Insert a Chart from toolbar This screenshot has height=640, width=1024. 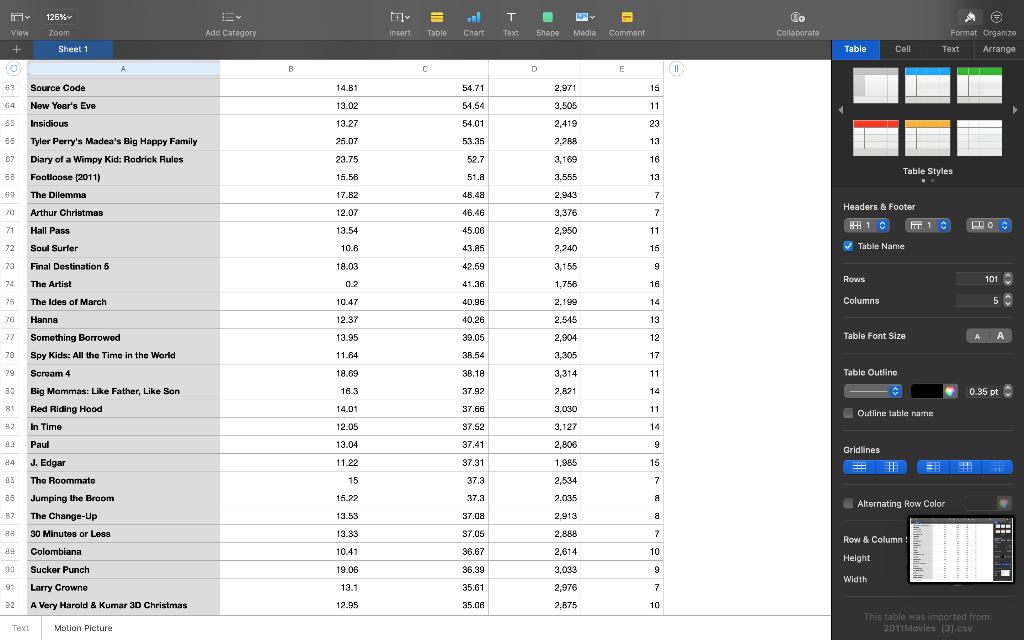(473, 17)
